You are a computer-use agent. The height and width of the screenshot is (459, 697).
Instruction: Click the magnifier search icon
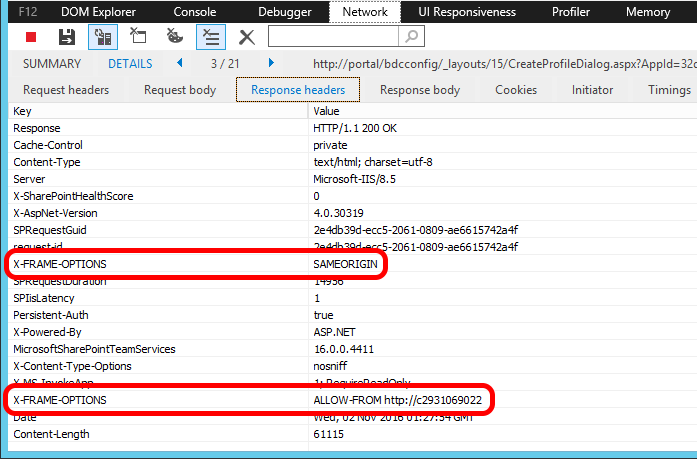[x=410, y=37]
